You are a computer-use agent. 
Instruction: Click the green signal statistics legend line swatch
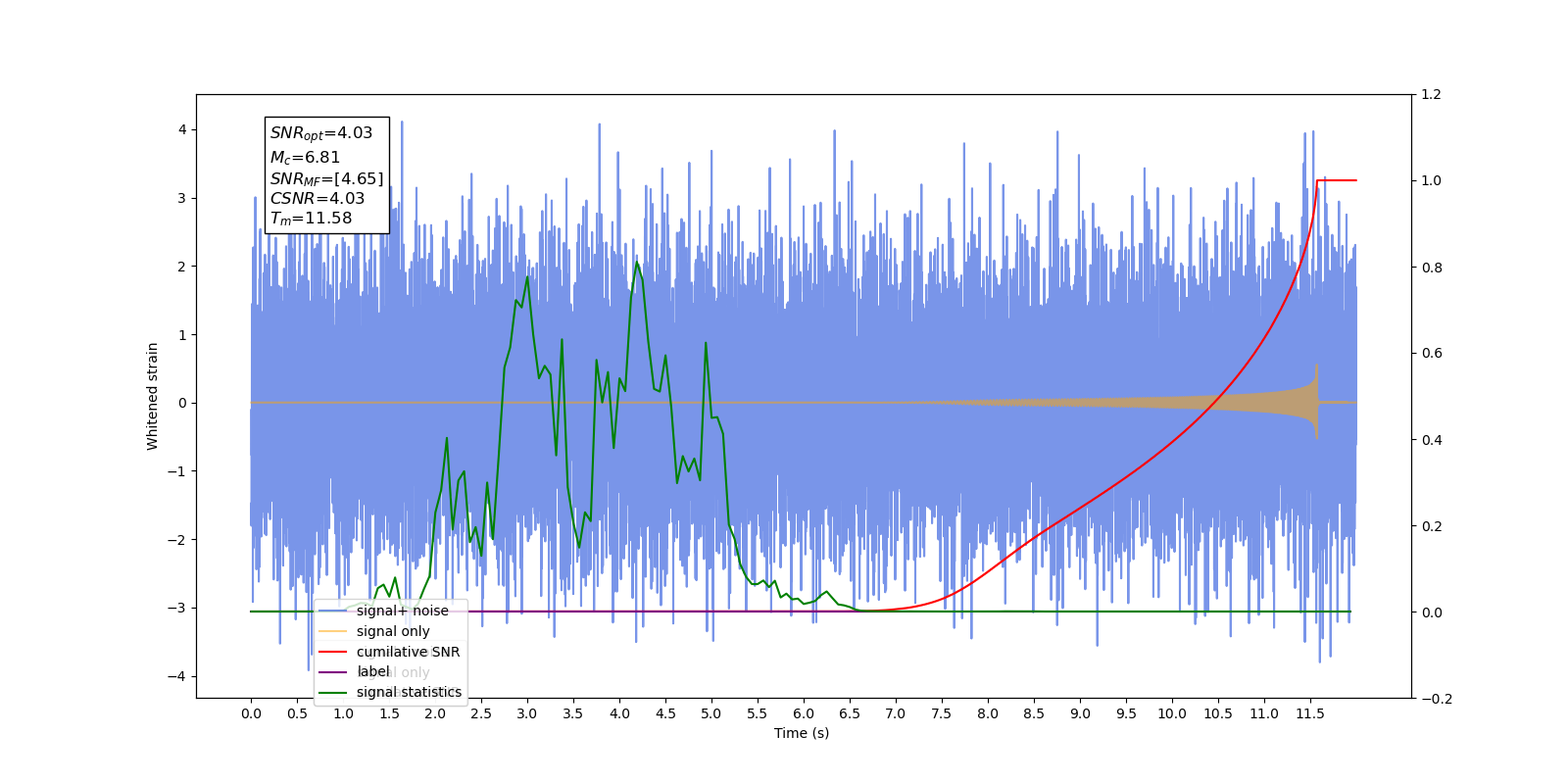[333, 692]
